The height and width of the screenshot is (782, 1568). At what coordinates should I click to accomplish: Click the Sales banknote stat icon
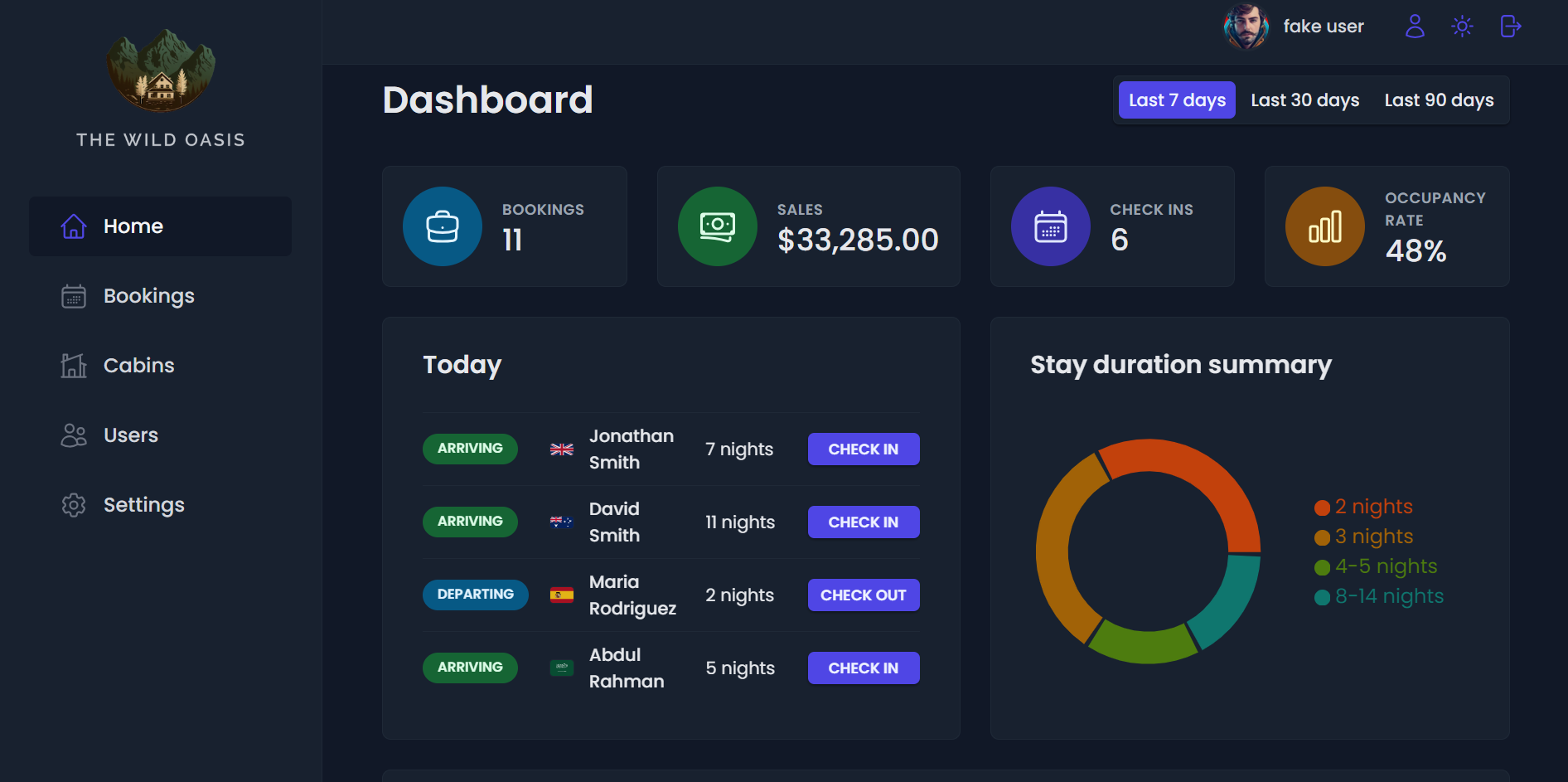pyautogui.click(x=717, y=226)
